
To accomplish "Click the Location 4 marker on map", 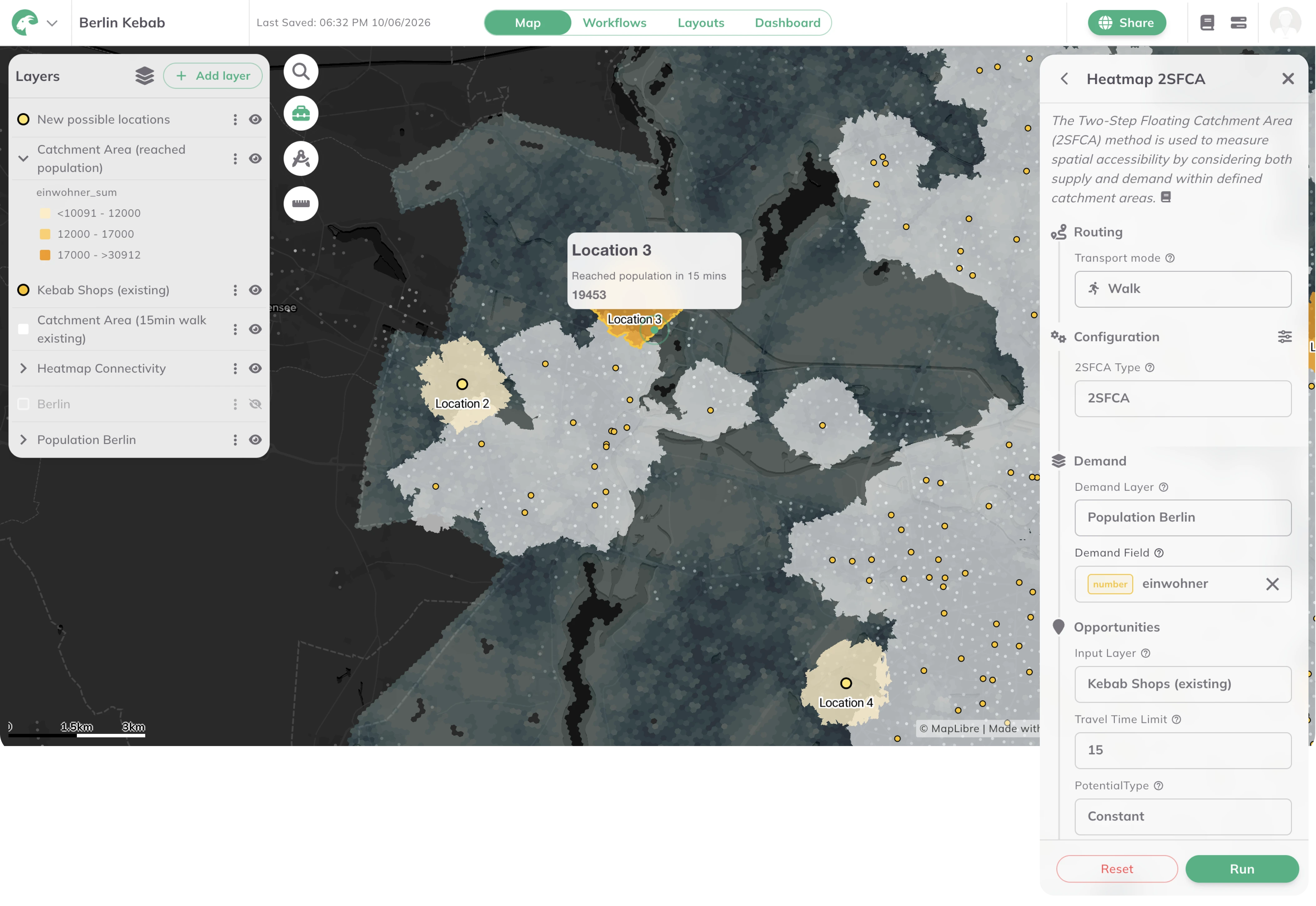I will pos(845,684).
